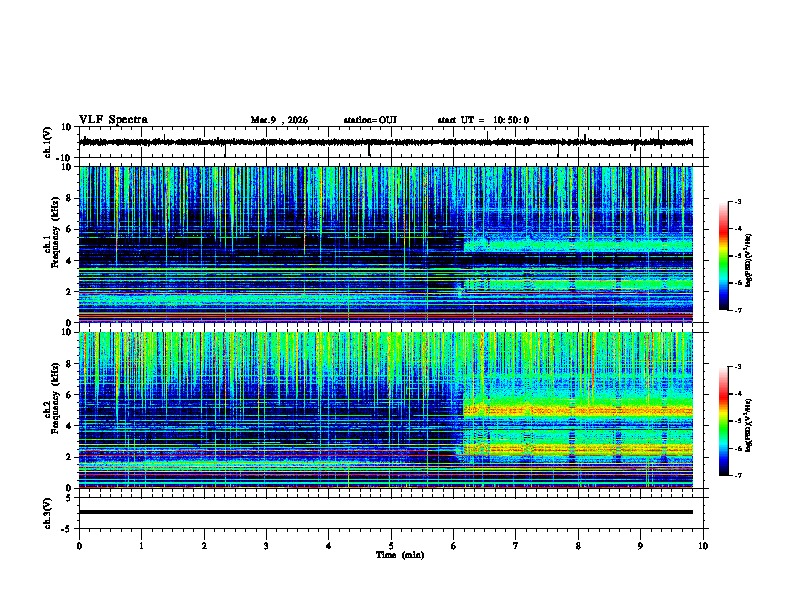Click the "ch.3(V)" axis label
This screenshot has height=612, width=792.
[x=47, y=513]
